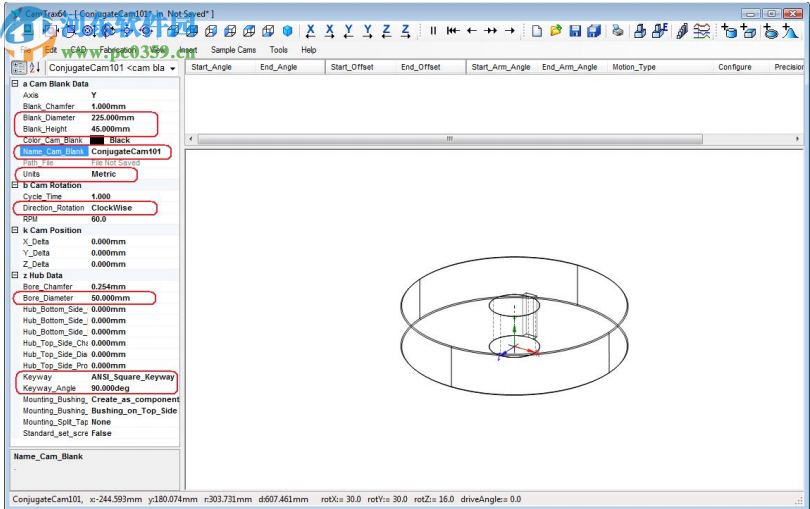Click the Print icon in toolbar
The height and width of the screenshot is (509, 810).
[618, 31]
